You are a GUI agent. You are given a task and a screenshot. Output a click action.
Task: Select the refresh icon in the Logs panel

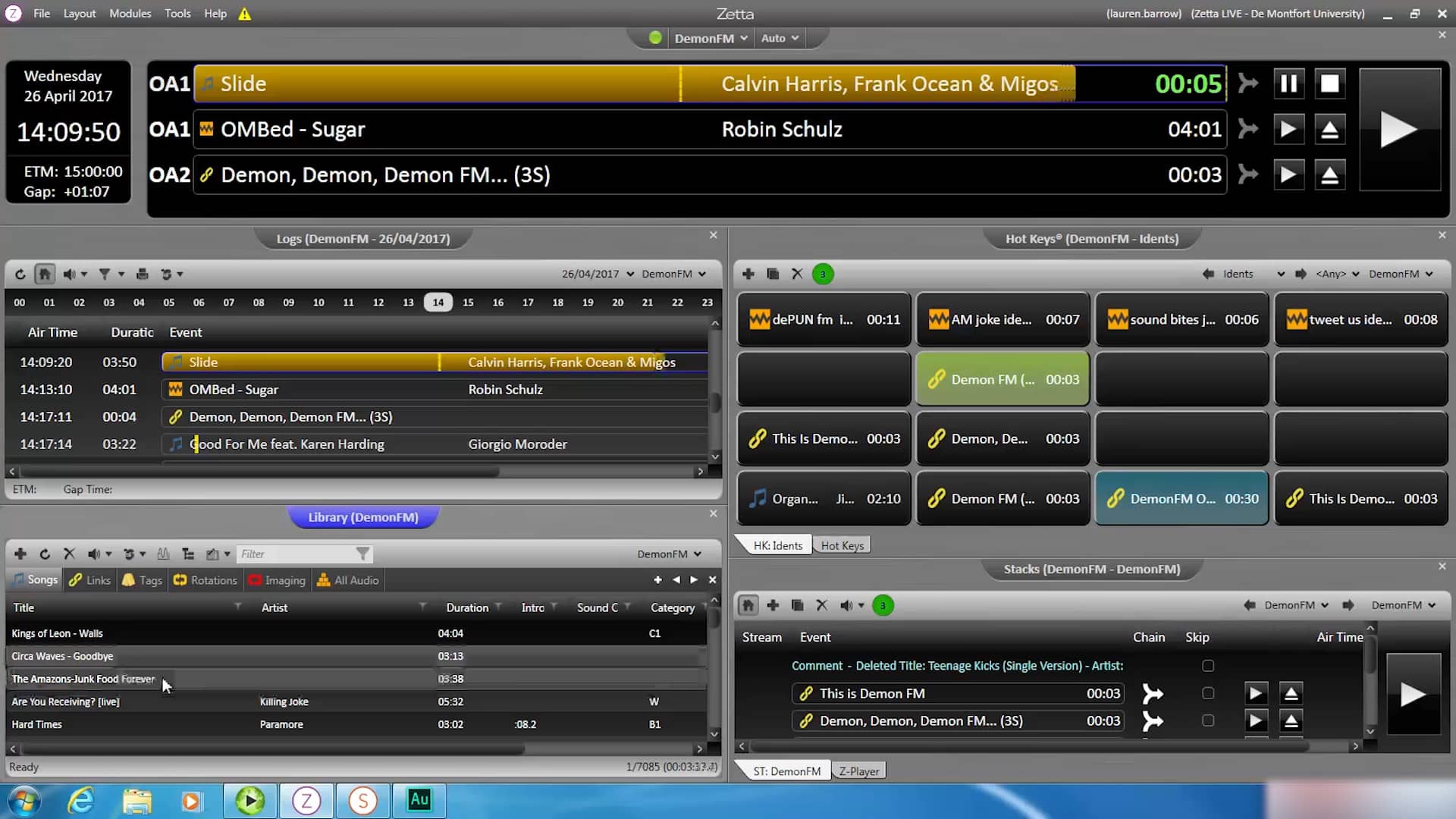coord(20,274)
